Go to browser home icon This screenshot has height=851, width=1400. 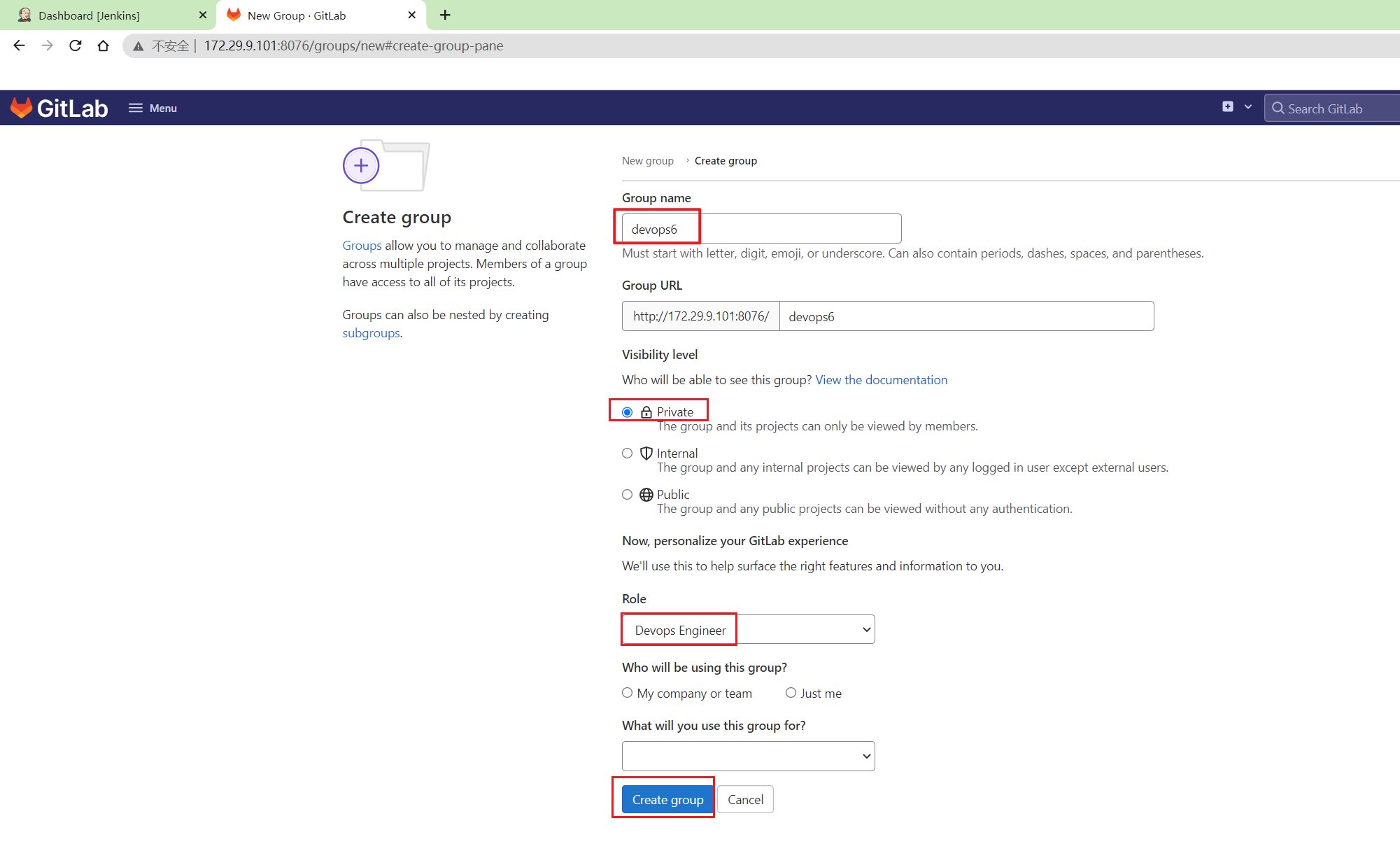103,45
